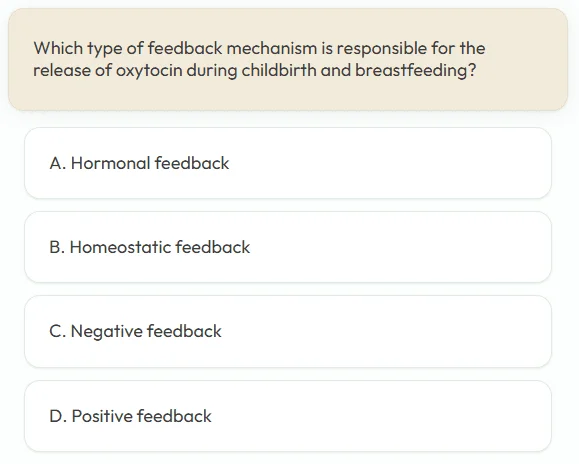The height and width of the screenshot is (464, 579).
Task: Click the oxytocin question text card
Action: point(288,59)
